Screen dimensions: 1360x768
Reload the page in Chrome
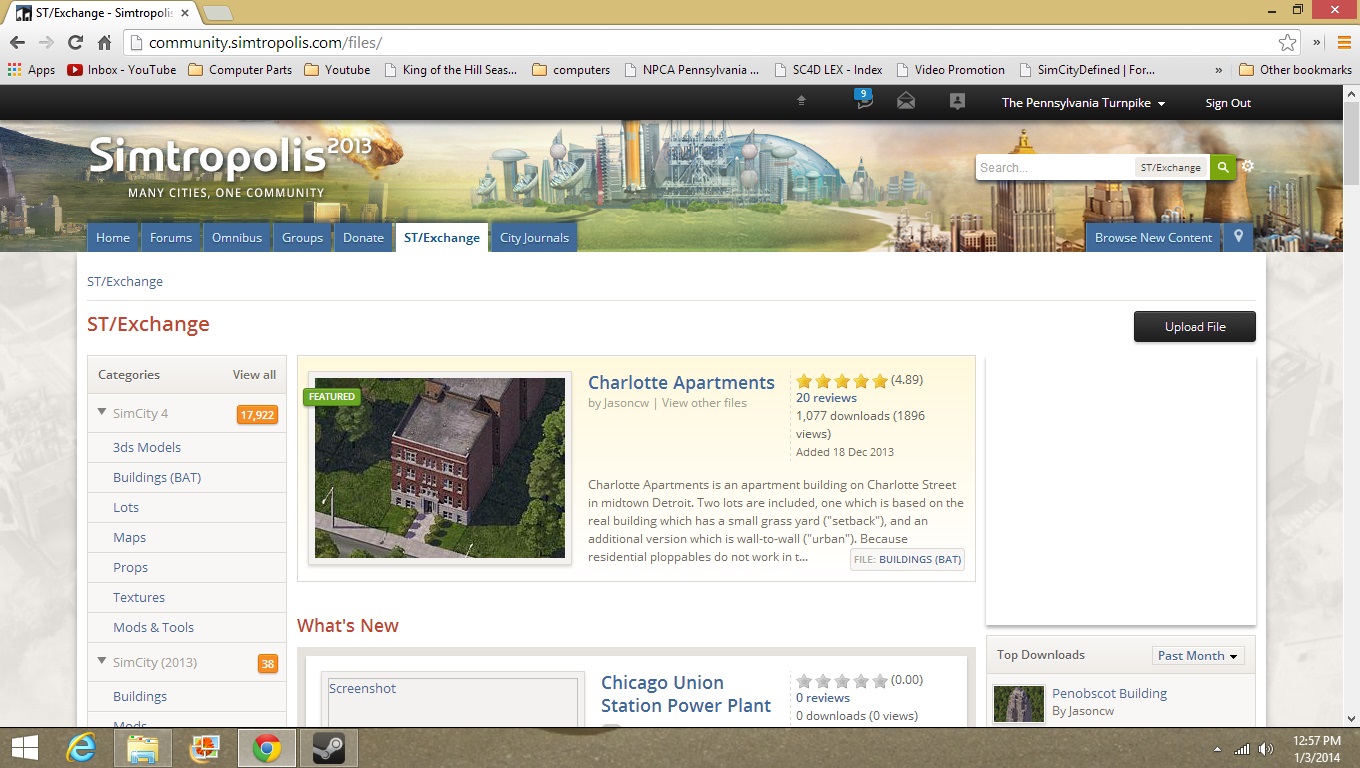pyautogui.click(x=75, y=43)
